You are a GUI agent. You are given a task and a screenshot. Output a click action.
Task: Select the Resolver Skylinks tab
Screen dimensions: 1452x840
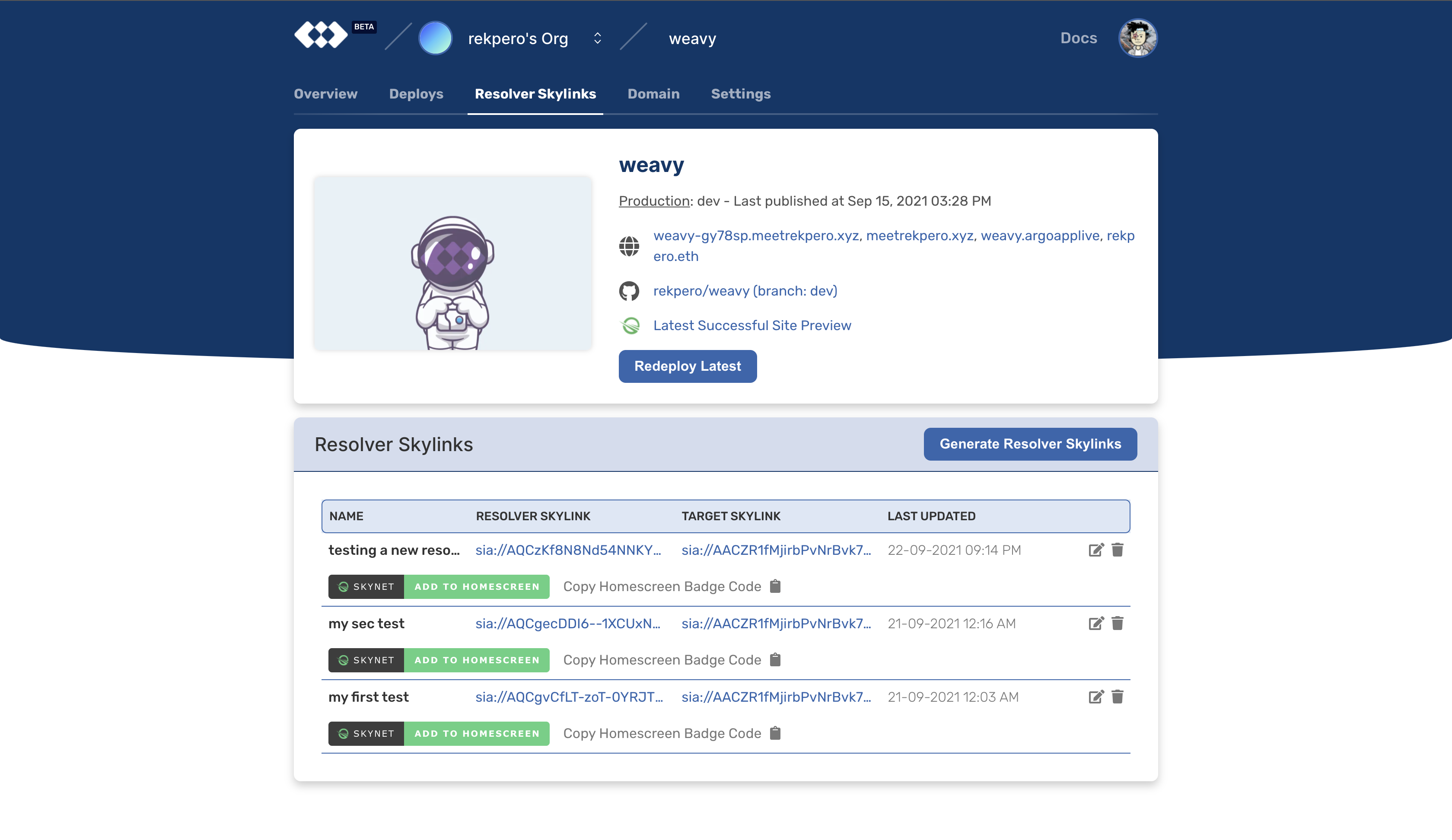tap(535, 94)
